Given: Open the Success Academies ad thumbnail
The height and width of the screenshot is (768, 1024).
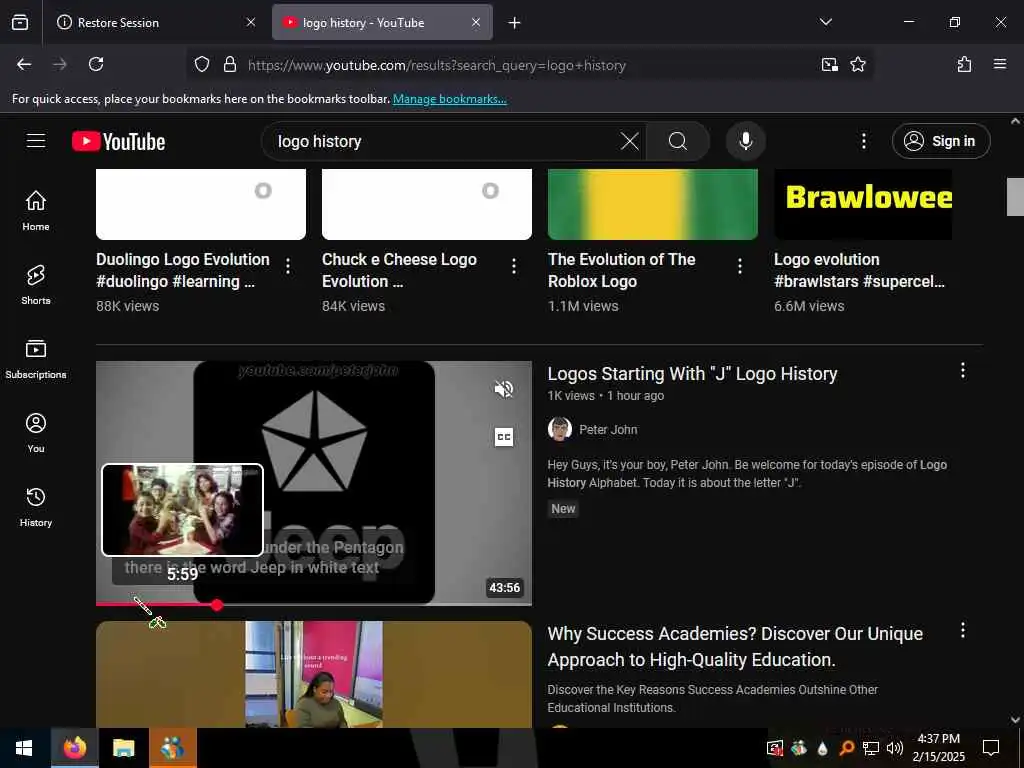Looking at the screenshot, I should (x=313, y=674).
